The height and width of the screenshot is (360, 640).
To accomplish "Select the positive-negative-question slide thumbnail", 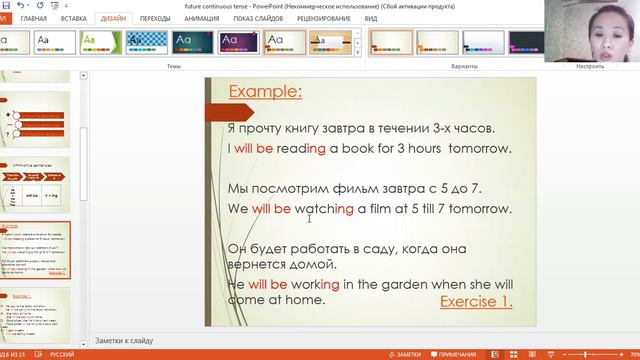I will point(35,120).
